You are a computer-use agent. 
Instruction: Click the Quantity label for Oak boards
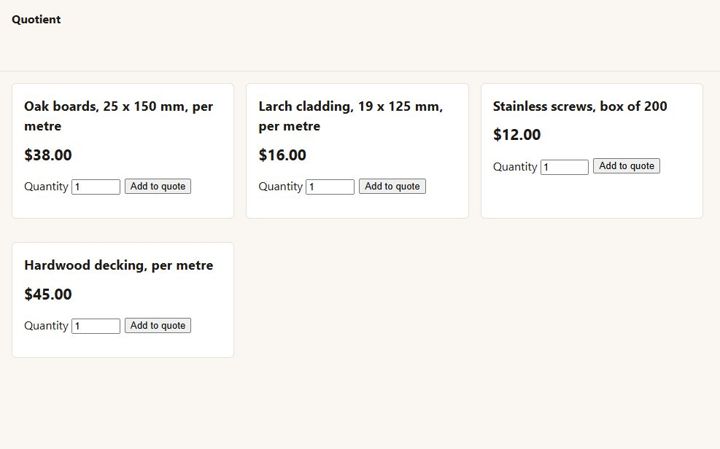46,187
